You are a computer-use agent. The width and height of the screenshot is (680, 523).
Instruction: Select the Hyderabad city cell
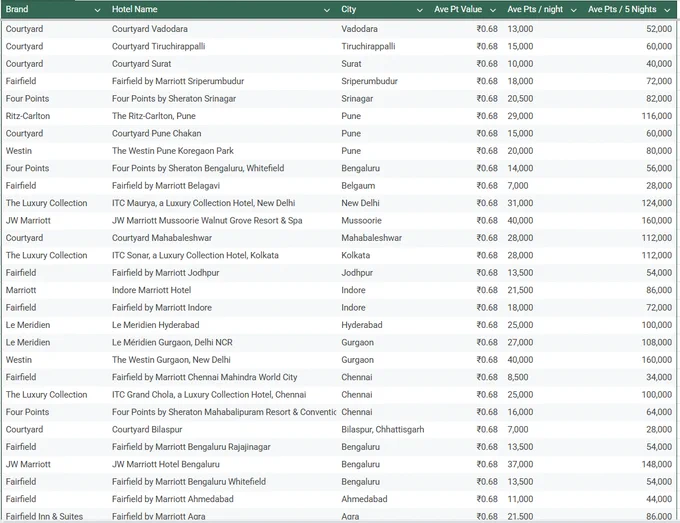(x=362, y=325)
